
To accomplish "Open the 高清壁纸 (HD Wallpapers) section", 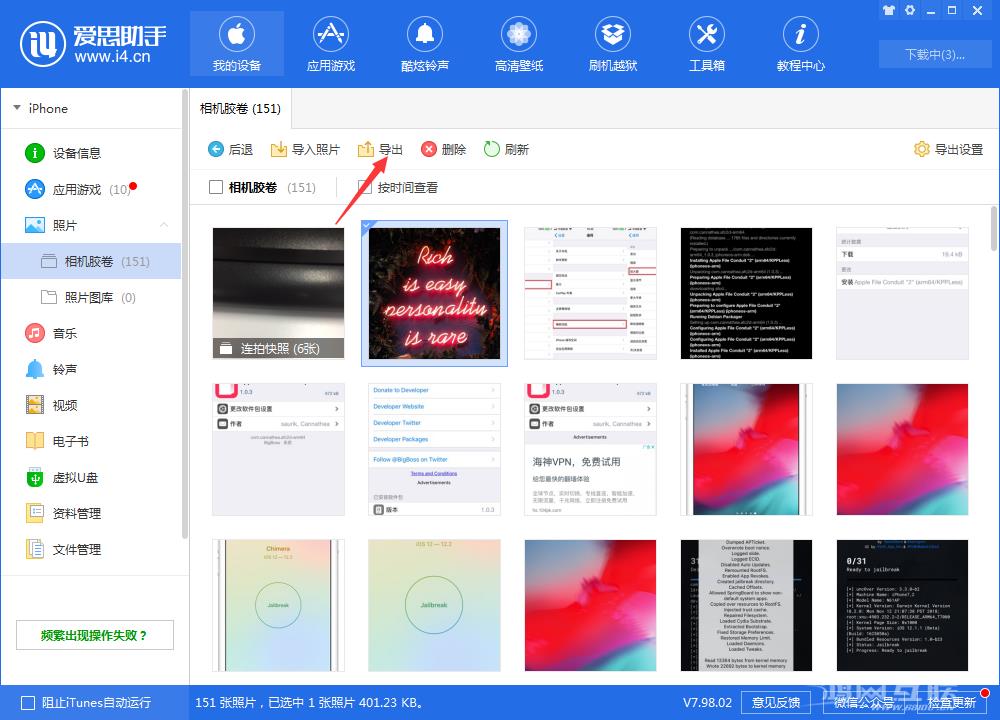I will click(x=518, y=43).
